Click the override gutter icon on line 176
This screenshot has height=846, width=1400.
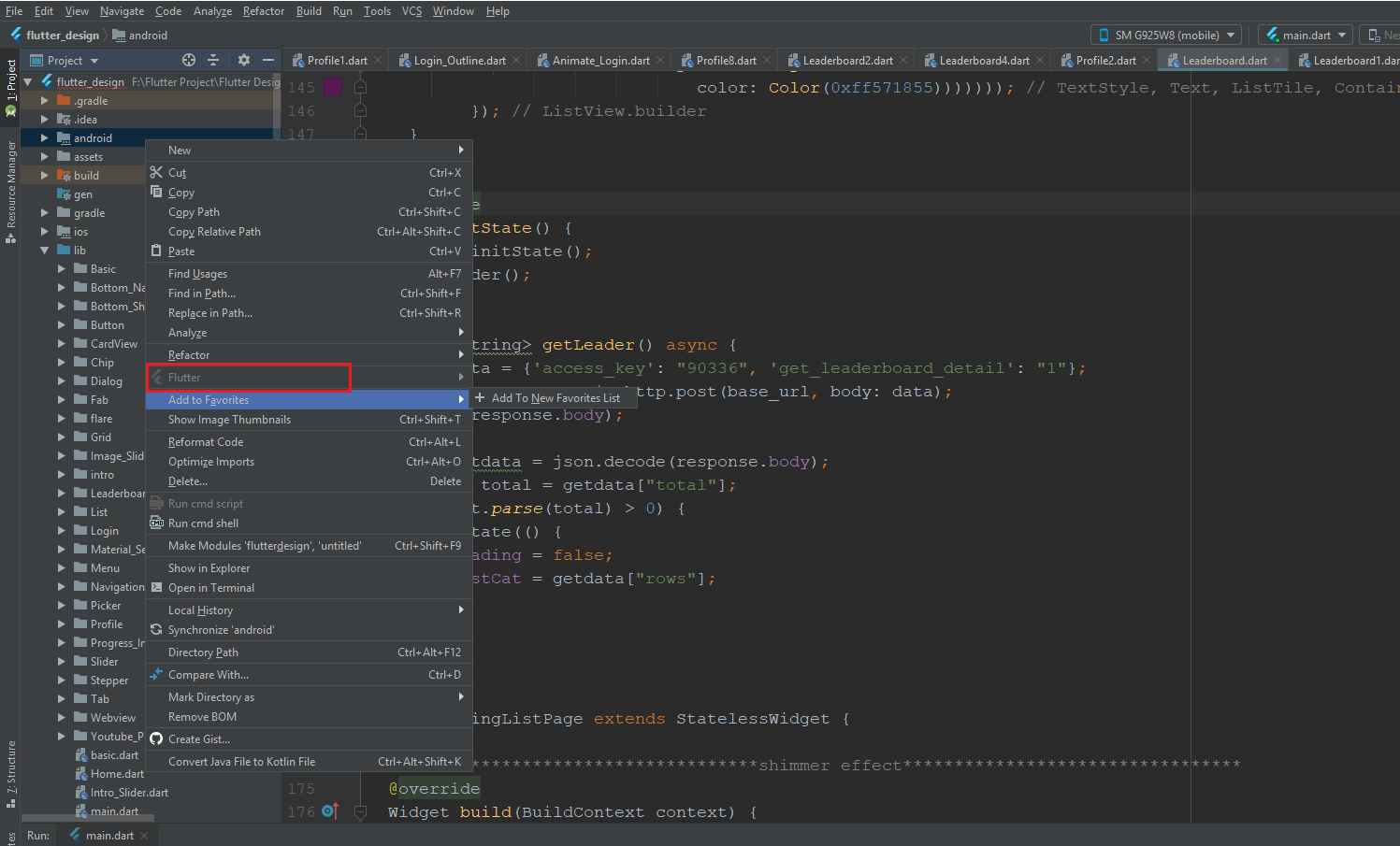tap(329, 811)
